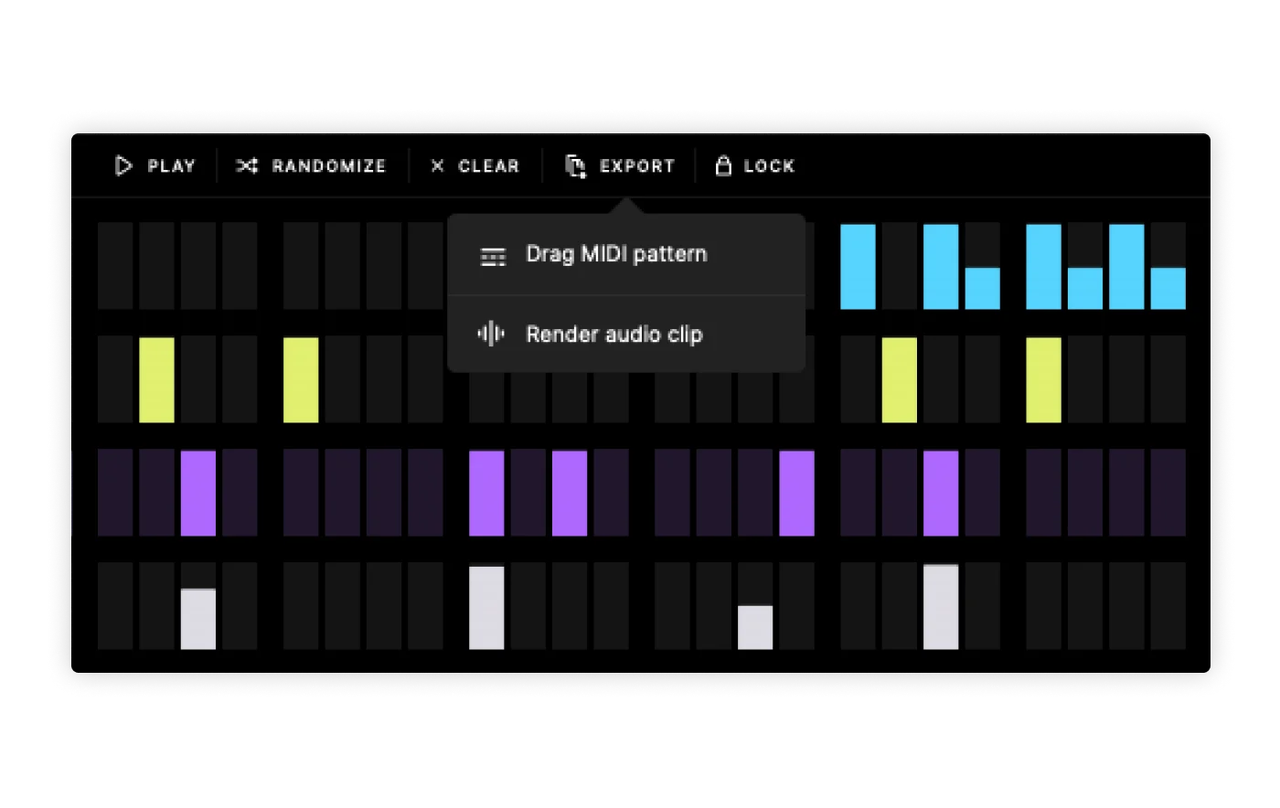Turn off purple step 19
This screenshot has height=808, width=1280.
coord(941,493)
